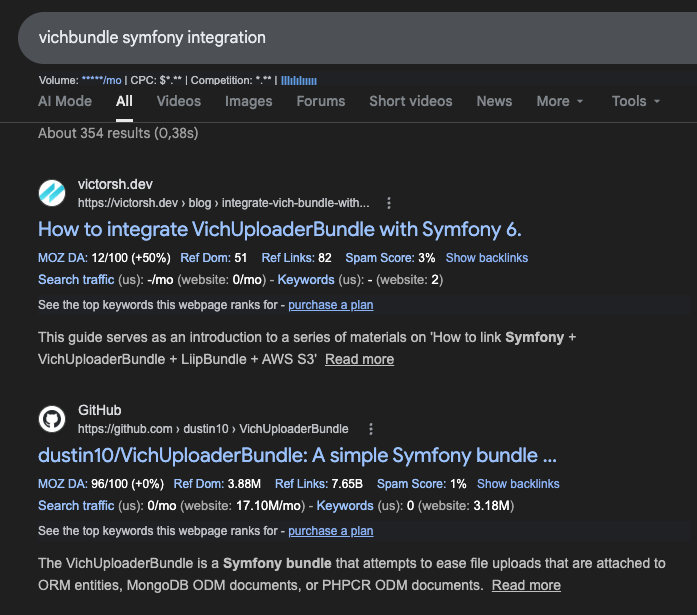Click Ref Dom link showing 3.88M
Viewport: 697px width, 615px height.
pos(217,483)
